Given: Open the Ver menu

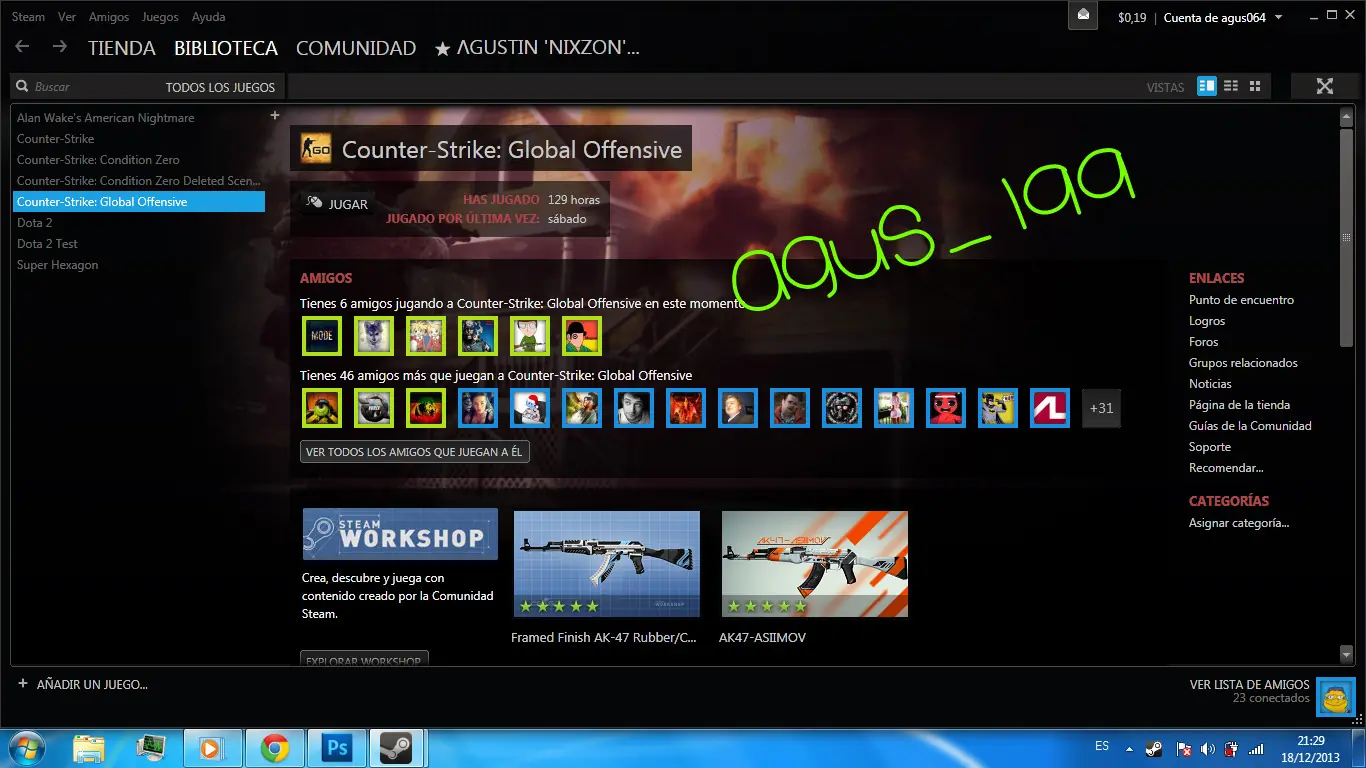Looking at the screenshot, I should coord(67,17).
